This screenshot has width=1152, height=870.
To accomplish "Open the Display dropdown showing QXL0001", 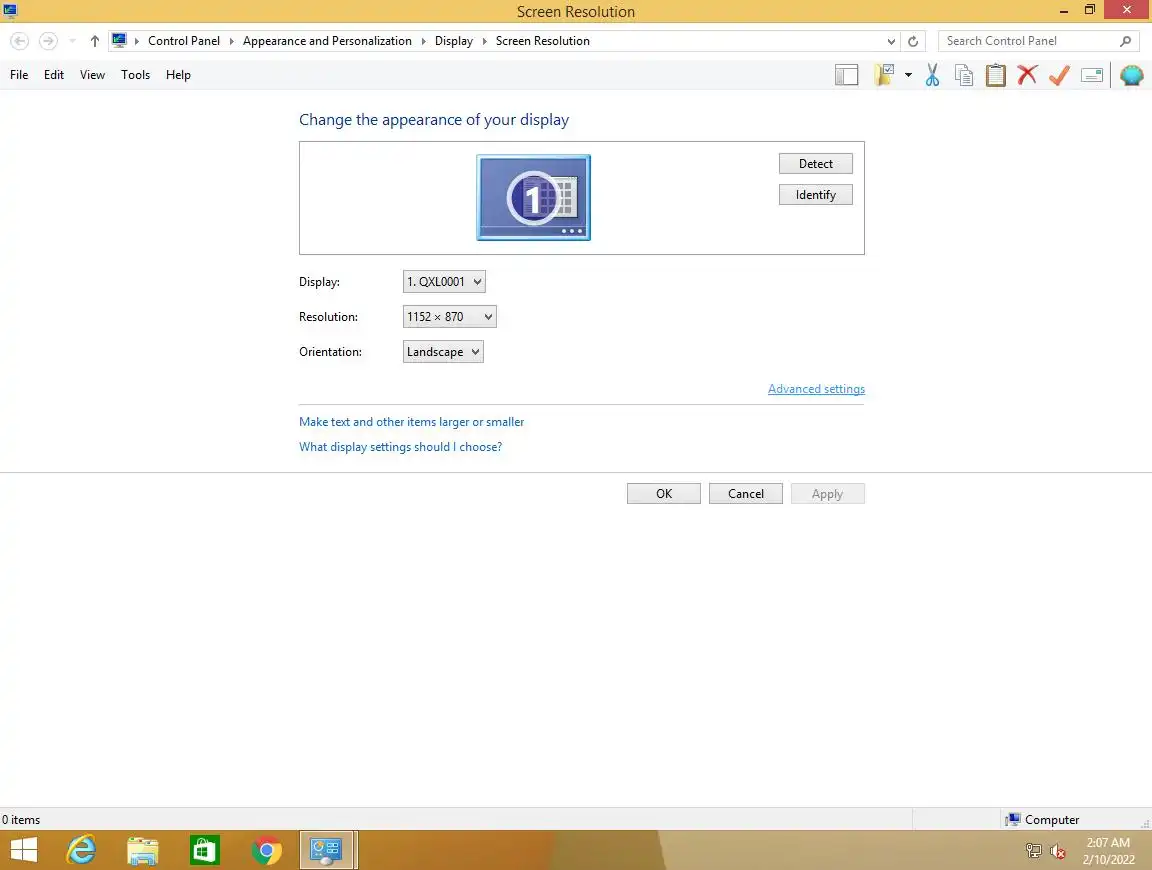I will tap(444, 281).
